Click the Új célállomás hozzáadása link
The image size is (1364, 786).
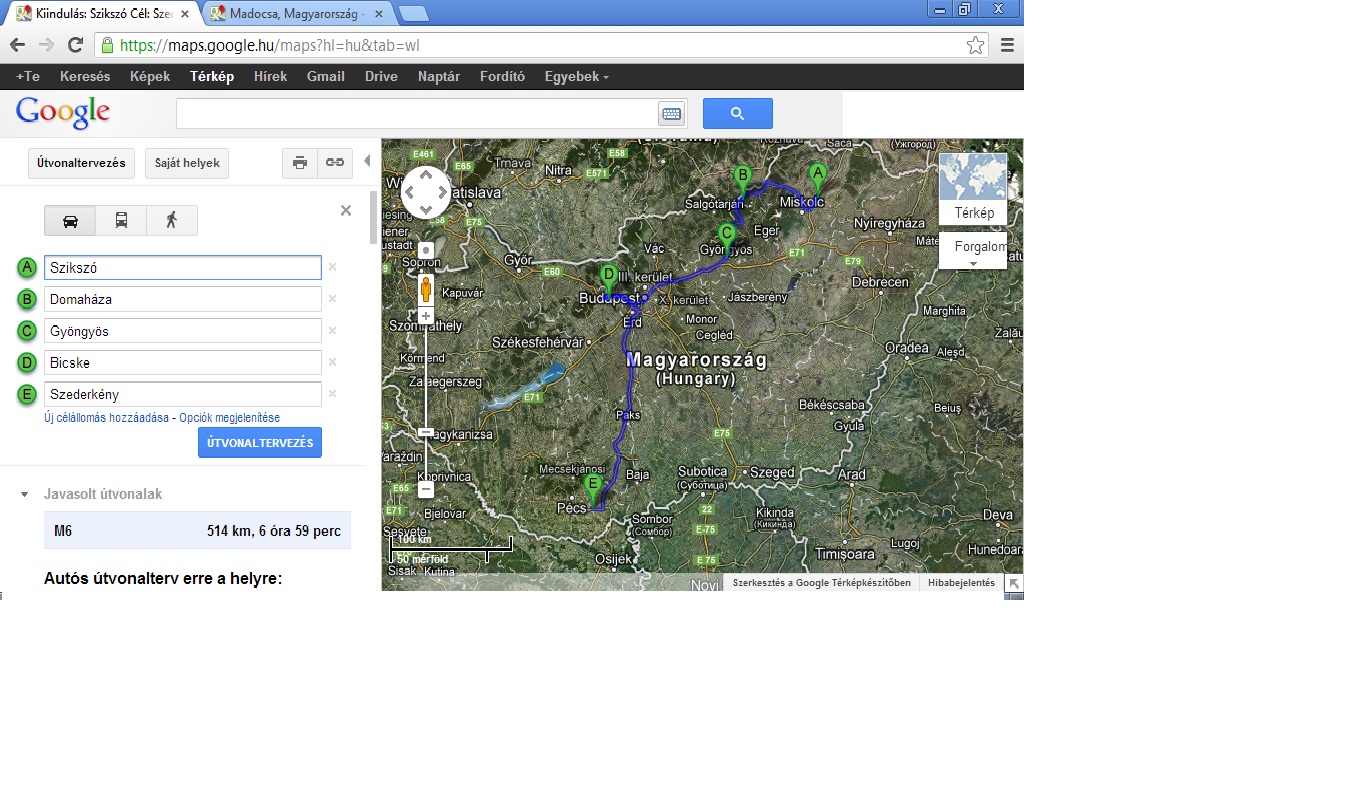point(106,418)
